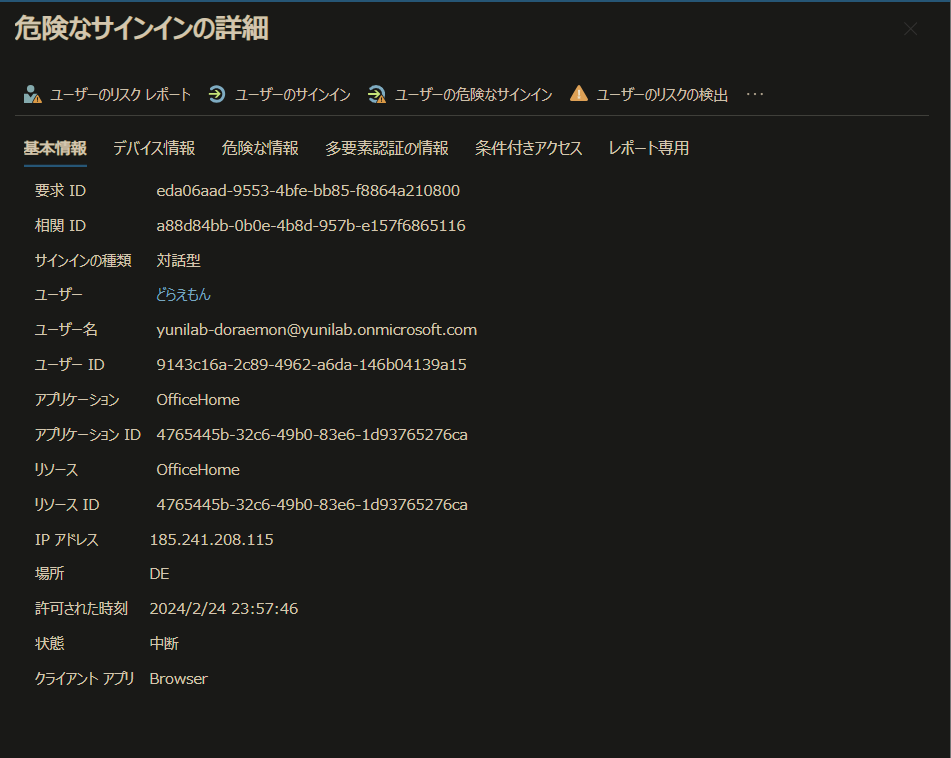This screenshot has width=951, height=758.
Task: Click the リソース ID value 4765445b
Action: click(x=312, y=505)
